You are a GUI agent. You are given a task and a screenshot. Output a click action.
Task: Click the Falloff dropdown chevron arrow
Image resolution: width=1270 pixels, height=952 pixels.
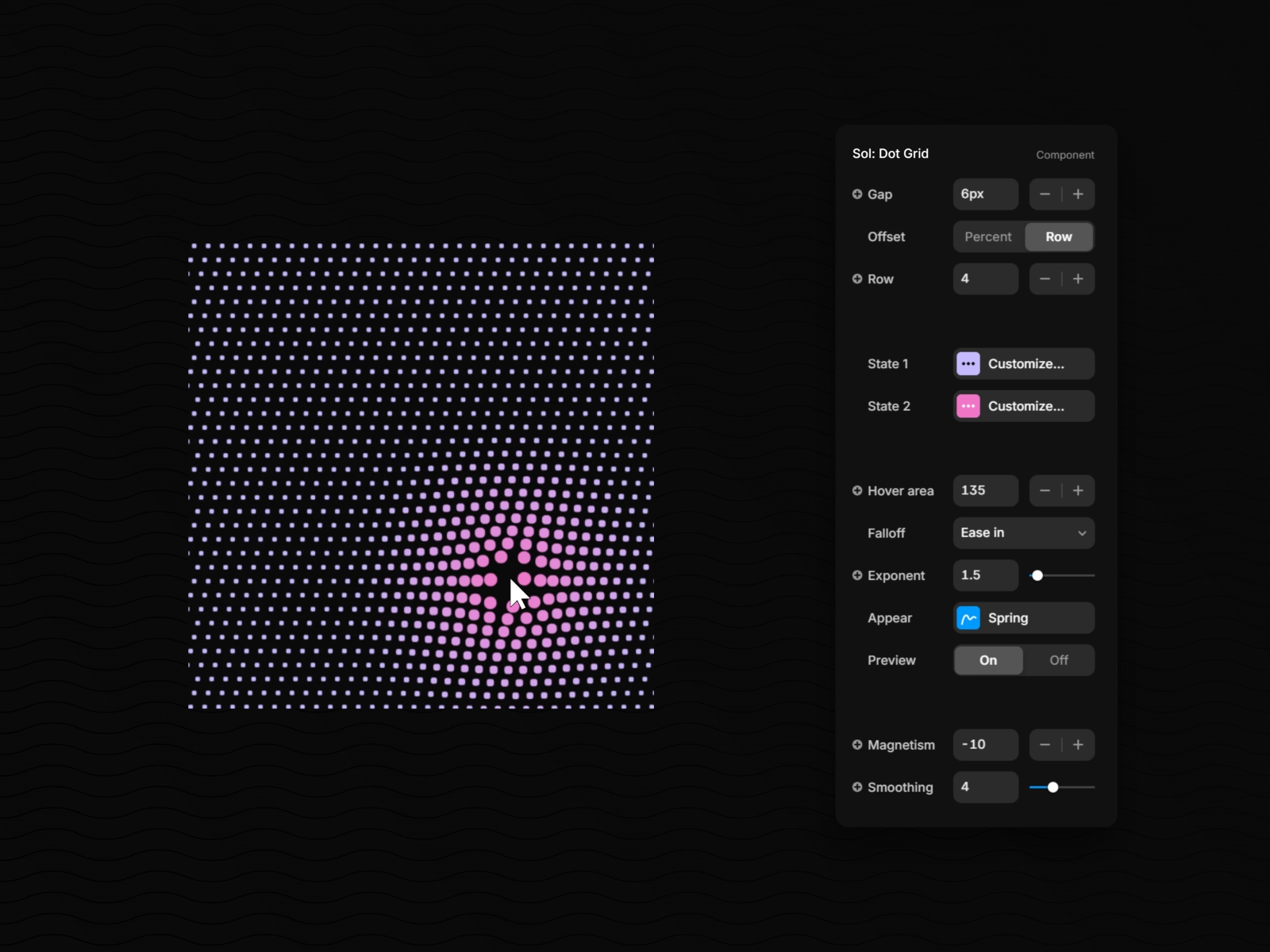coord(1083,533)
